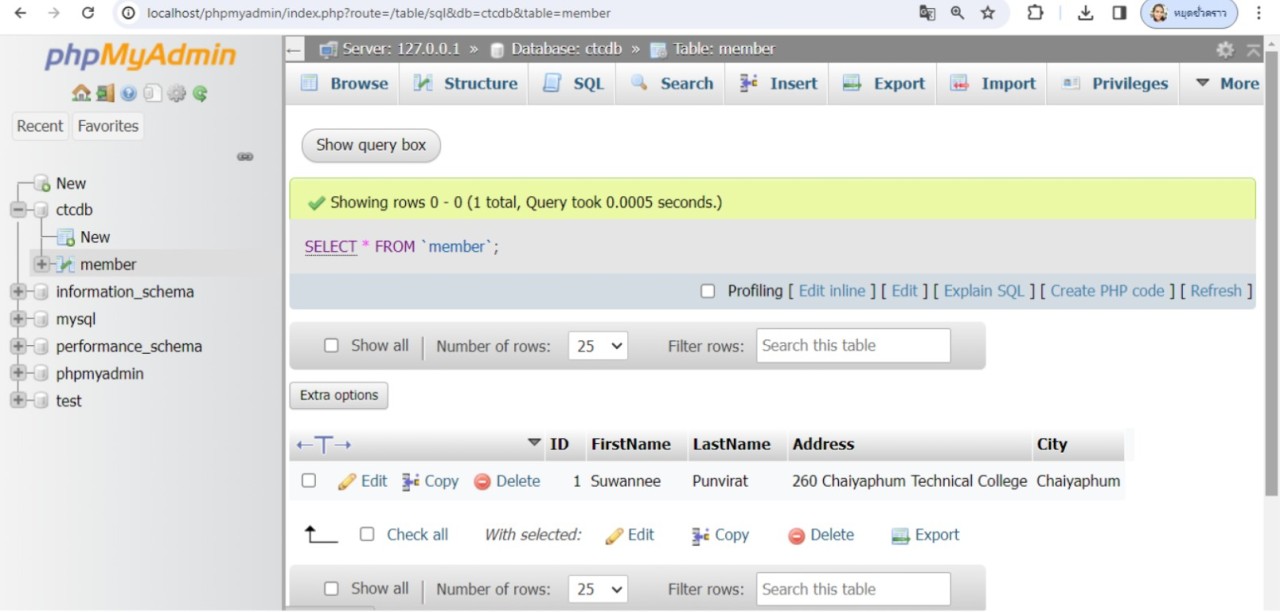Viewport: 1280px width, 612px height.
Task: Click the navigation panel settings gear
Action: click(x=177, y=93)
